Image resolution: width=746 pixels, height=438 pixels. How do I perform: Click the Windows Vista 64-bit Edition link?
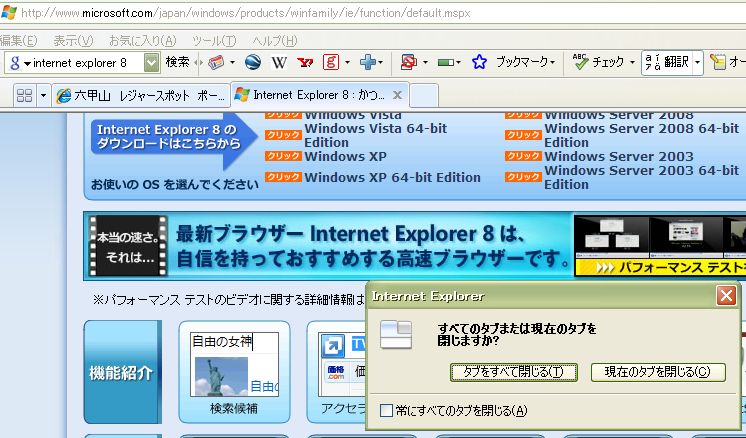pyautogui.click(x=376, y=136)
